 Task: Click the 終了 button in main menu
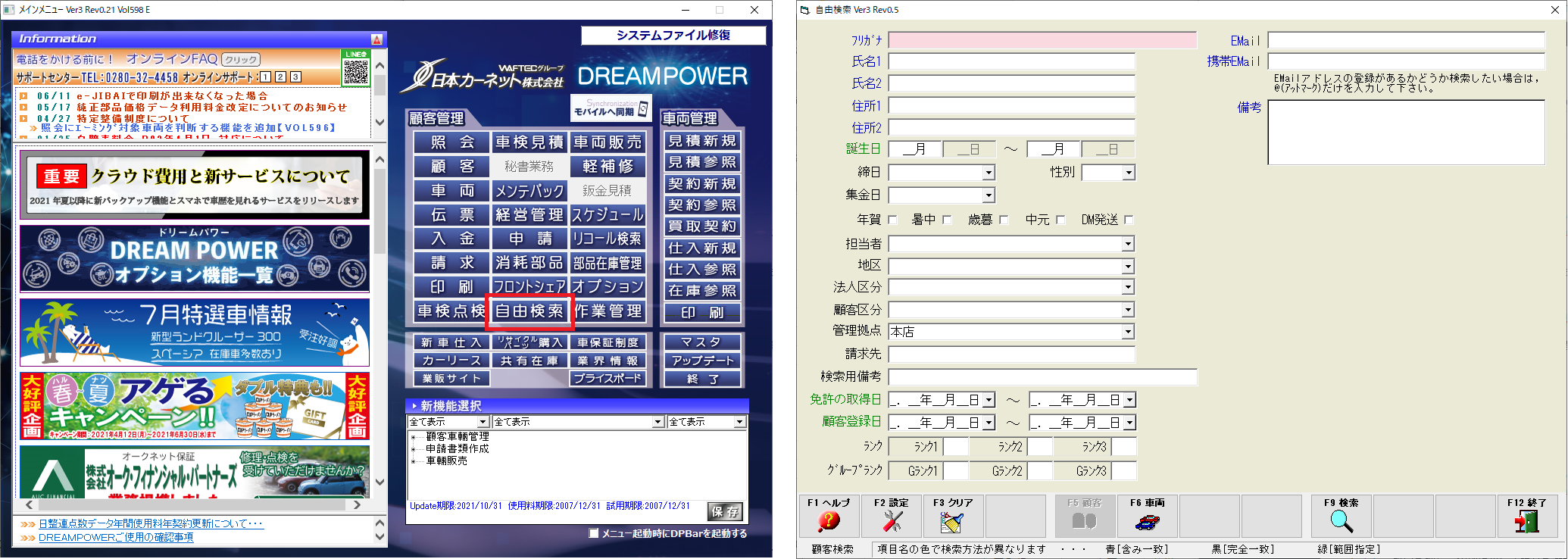coord(702,379)
